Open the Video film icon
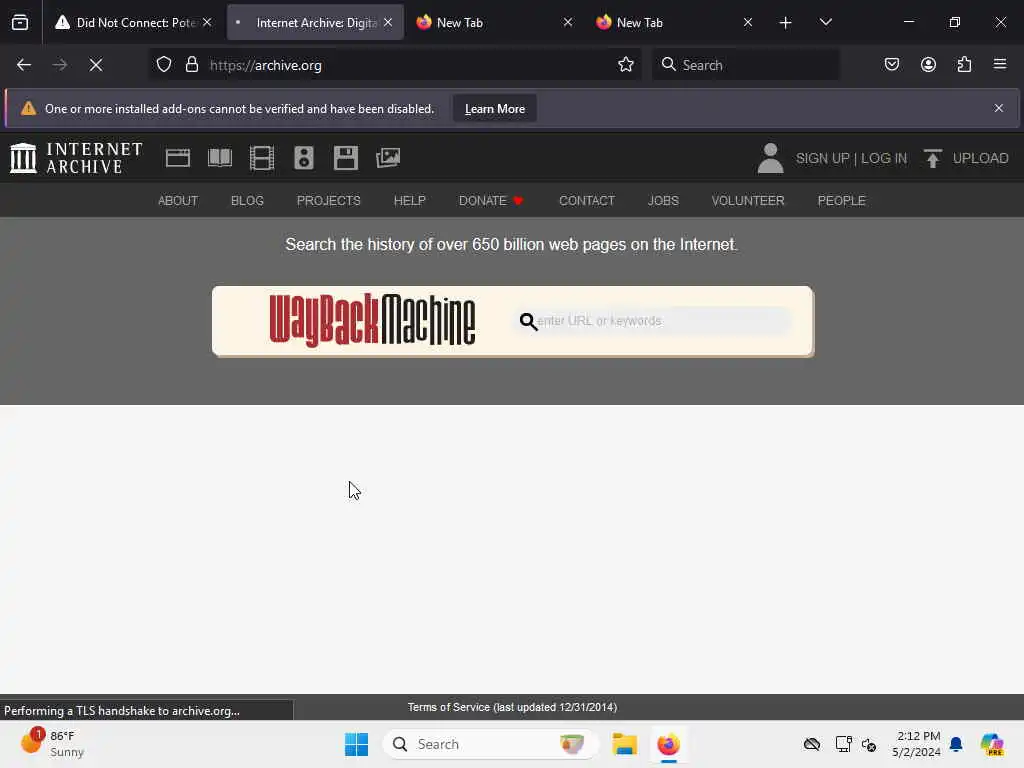1024x768 pixels. click(x=262, y=158)
